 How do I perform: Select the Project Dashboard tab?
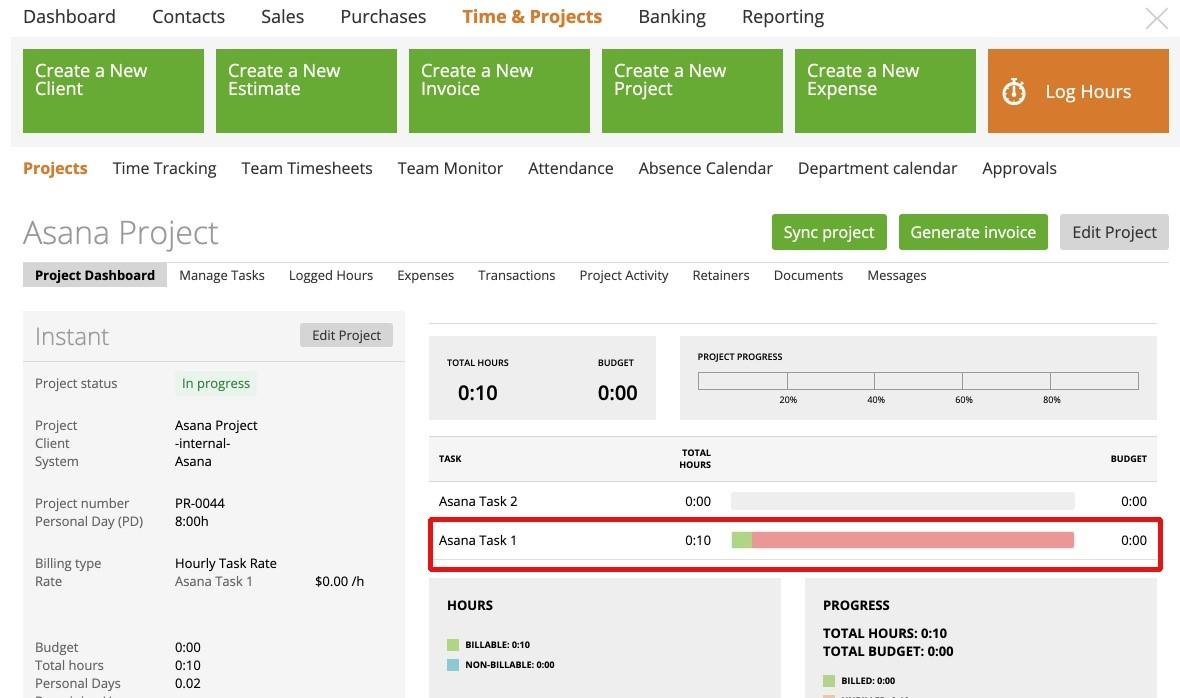coord(95,275)
